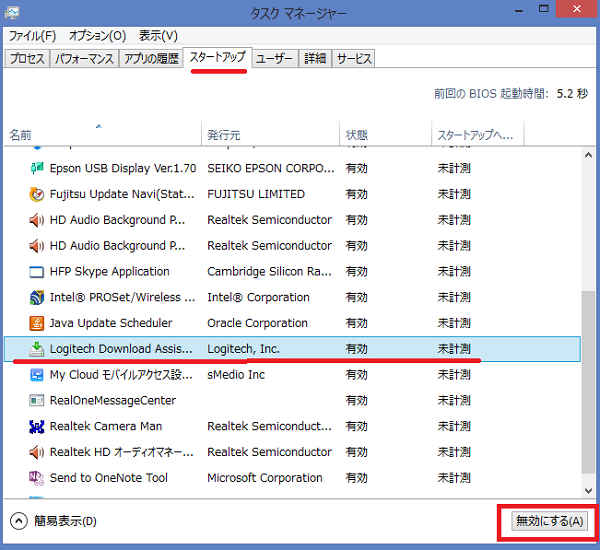Sort list by 発行元 column header

tap(226, 135)
